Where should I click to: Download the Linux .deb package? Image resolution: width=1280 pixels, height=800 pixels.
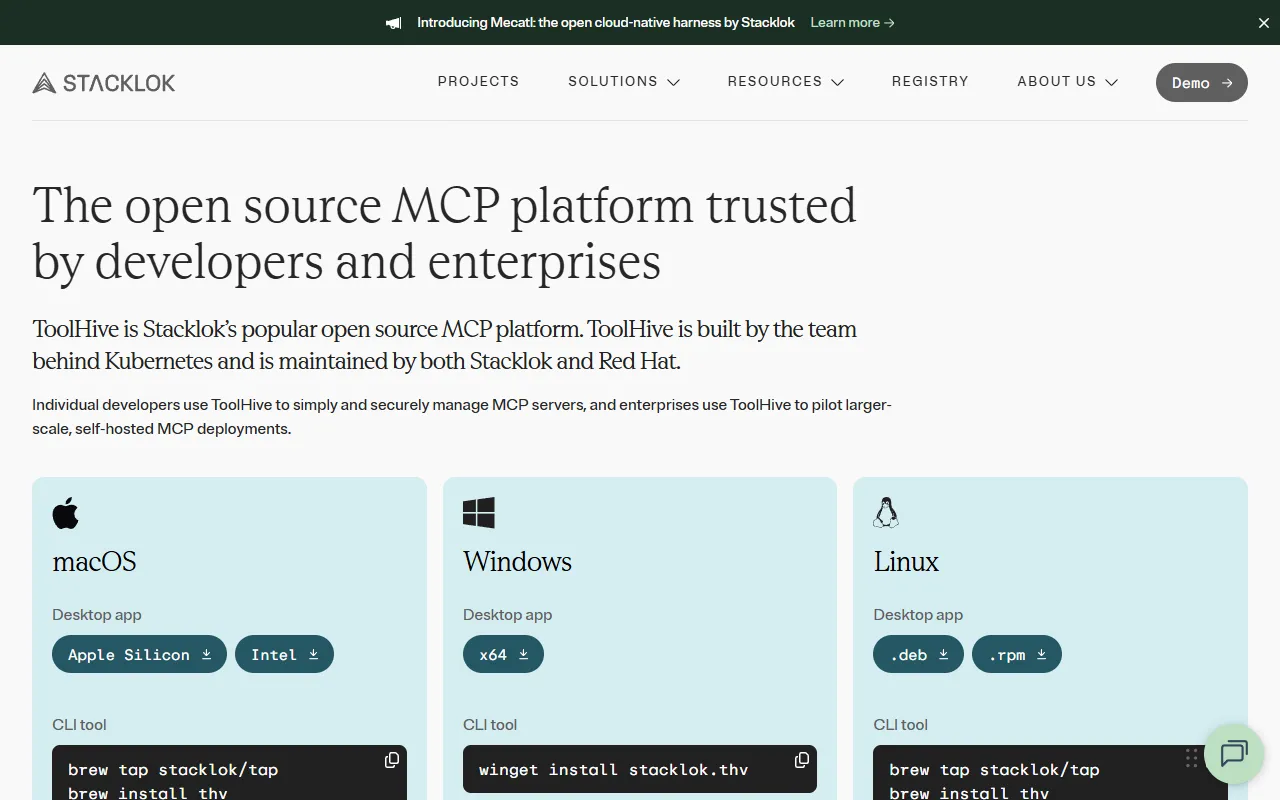[x=918, y=654]
